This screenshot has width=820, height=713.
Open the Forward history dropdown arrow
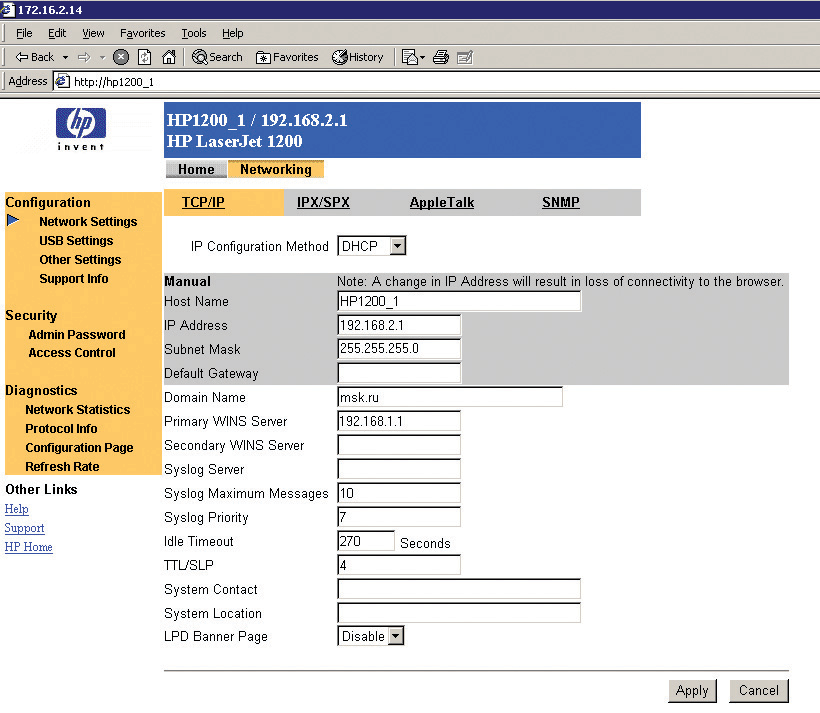[102, 57]
